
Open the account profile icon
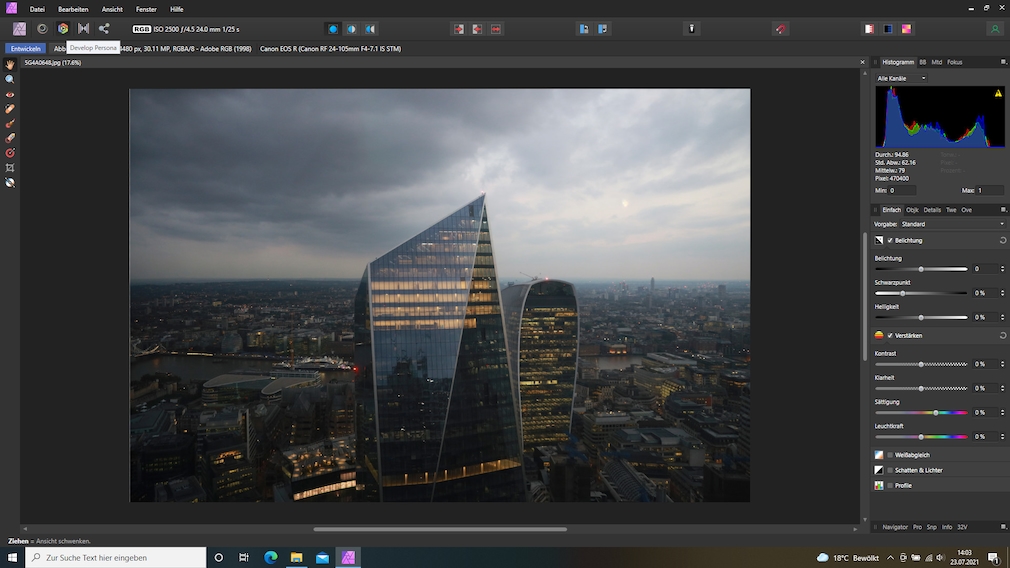coord(995,29)
